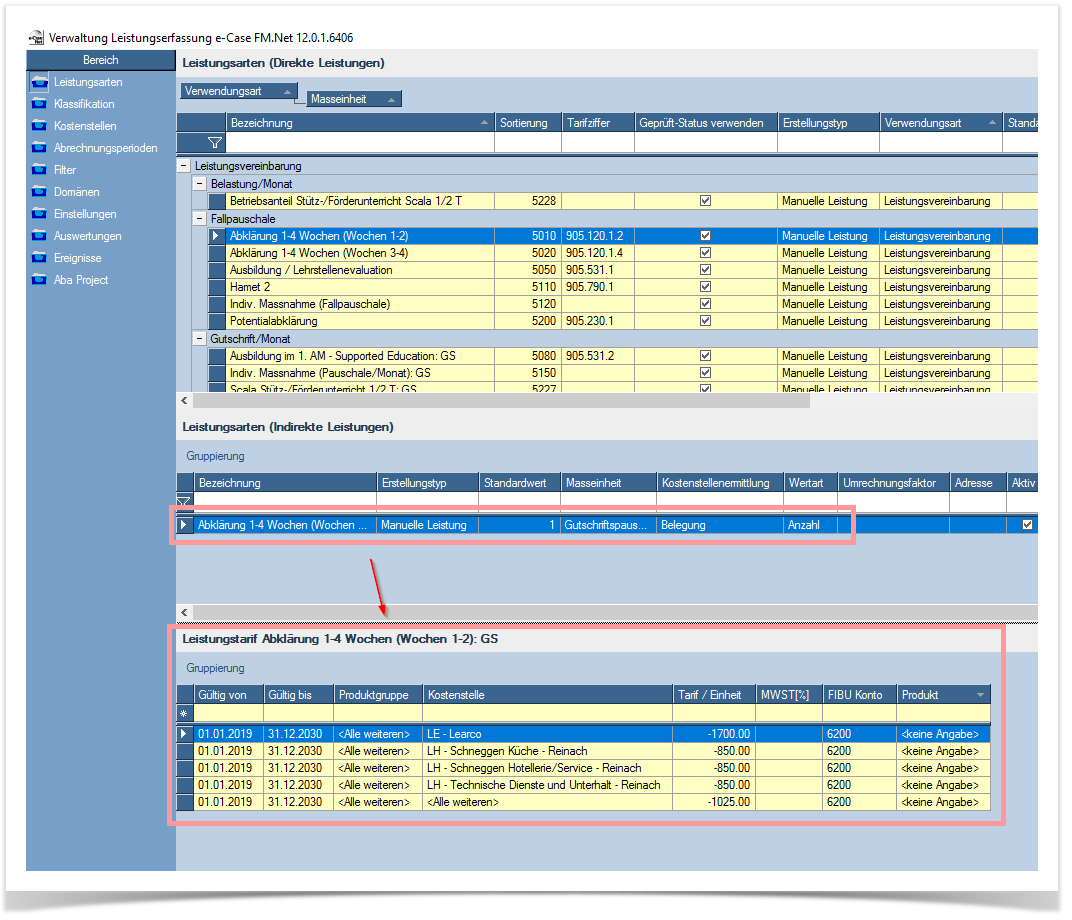Click row arrow of selected indirect service row
Screen dimensions: 1072x920
(183, 525)
